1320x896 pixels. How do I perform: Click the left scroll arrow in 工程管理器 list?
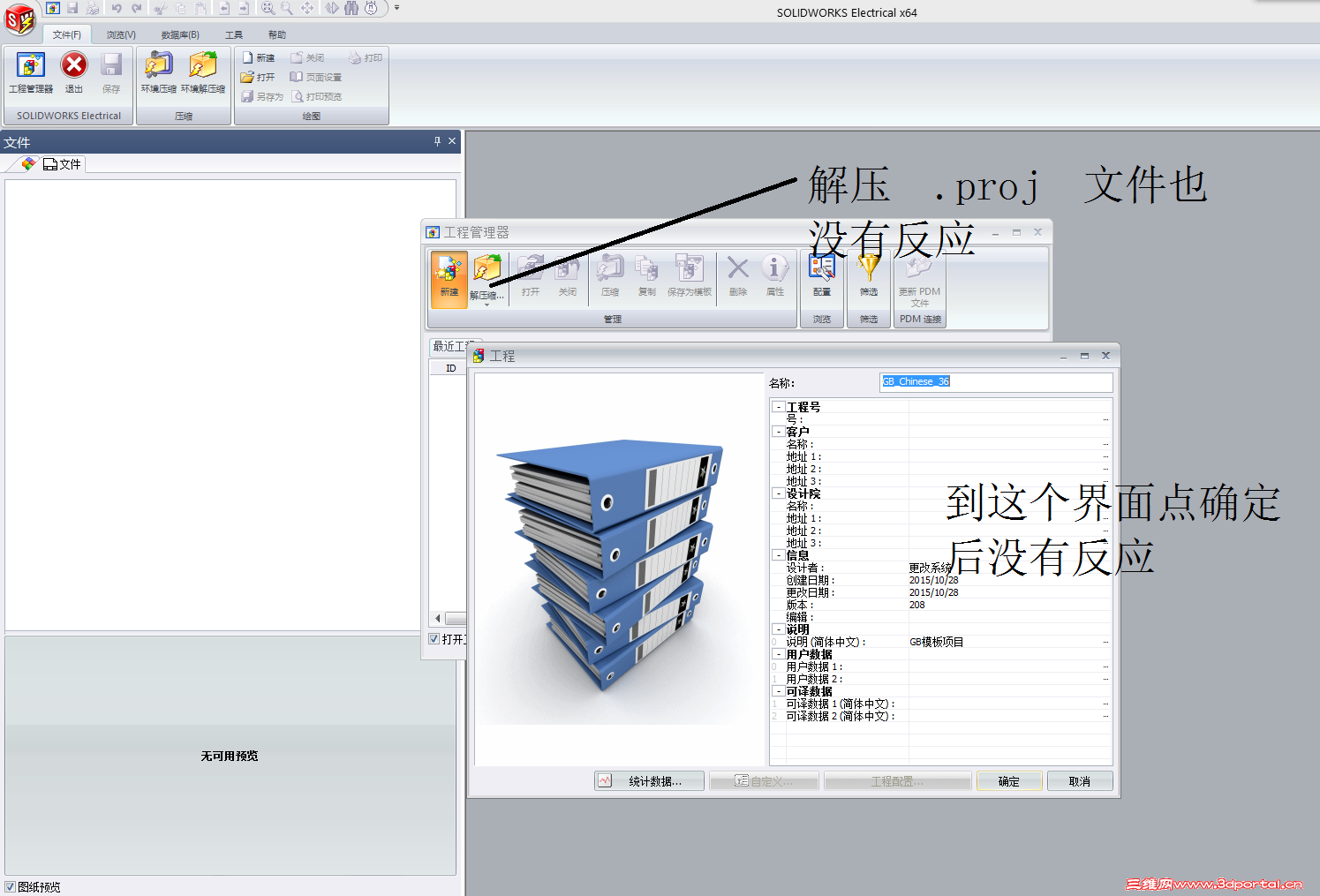[438, 618]
